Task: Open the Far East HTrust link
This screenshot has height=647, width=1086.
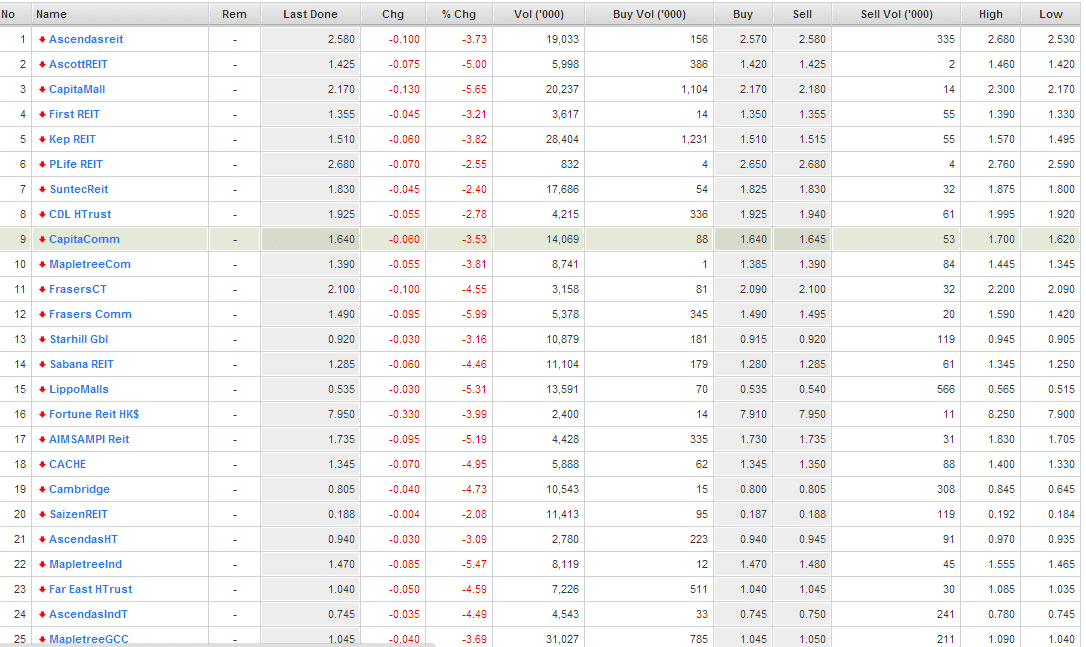Action: coord(91,589)
